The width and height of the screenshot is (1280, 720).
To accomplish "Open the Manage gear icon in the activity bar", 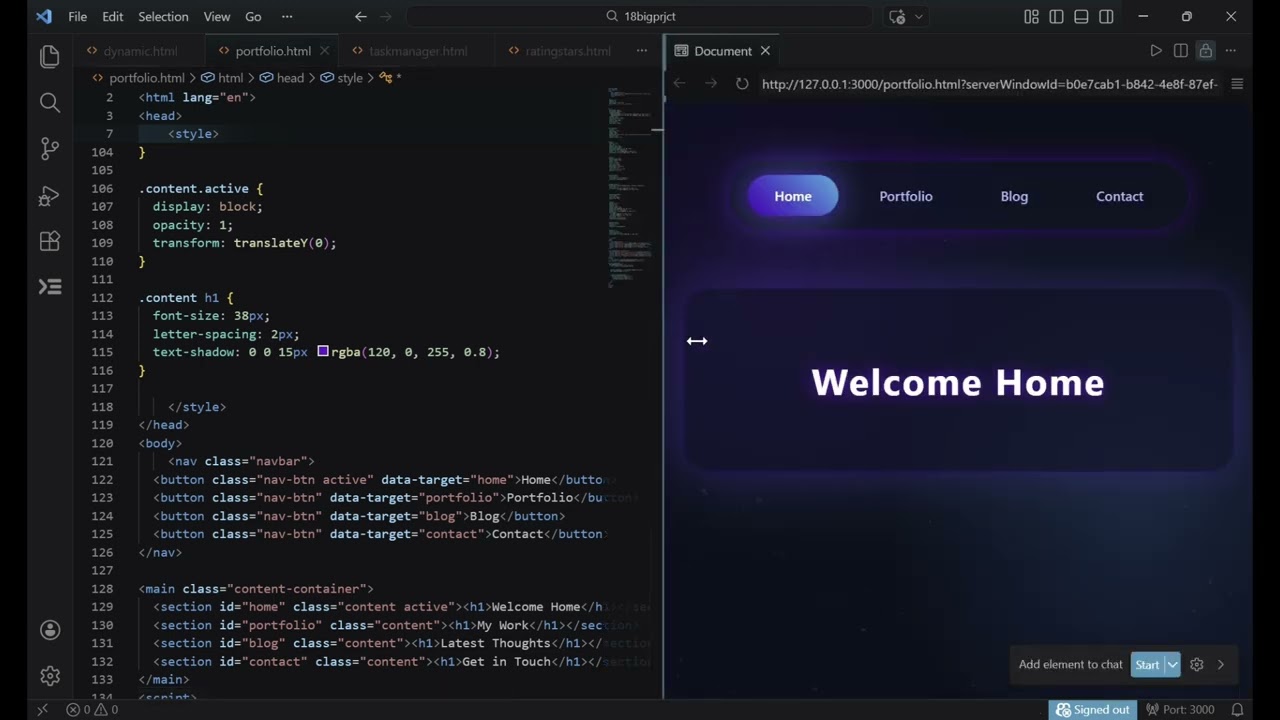I will click(50, 676).
